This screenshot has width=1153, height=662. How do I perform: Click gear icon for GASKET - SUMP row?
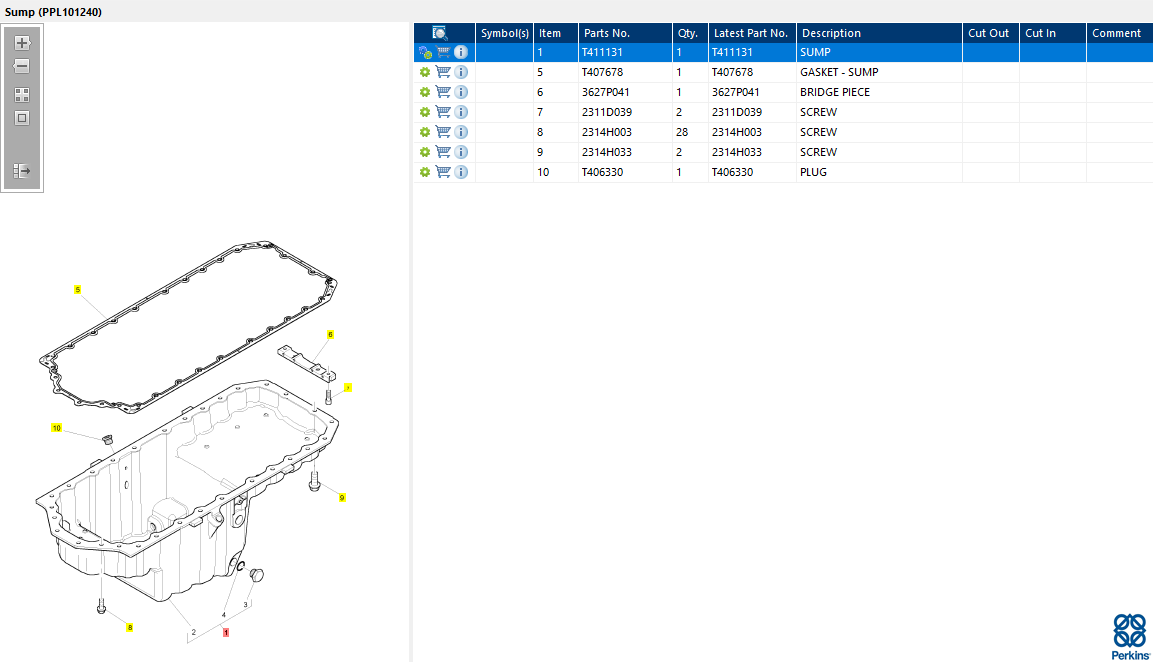click(425, 72)
